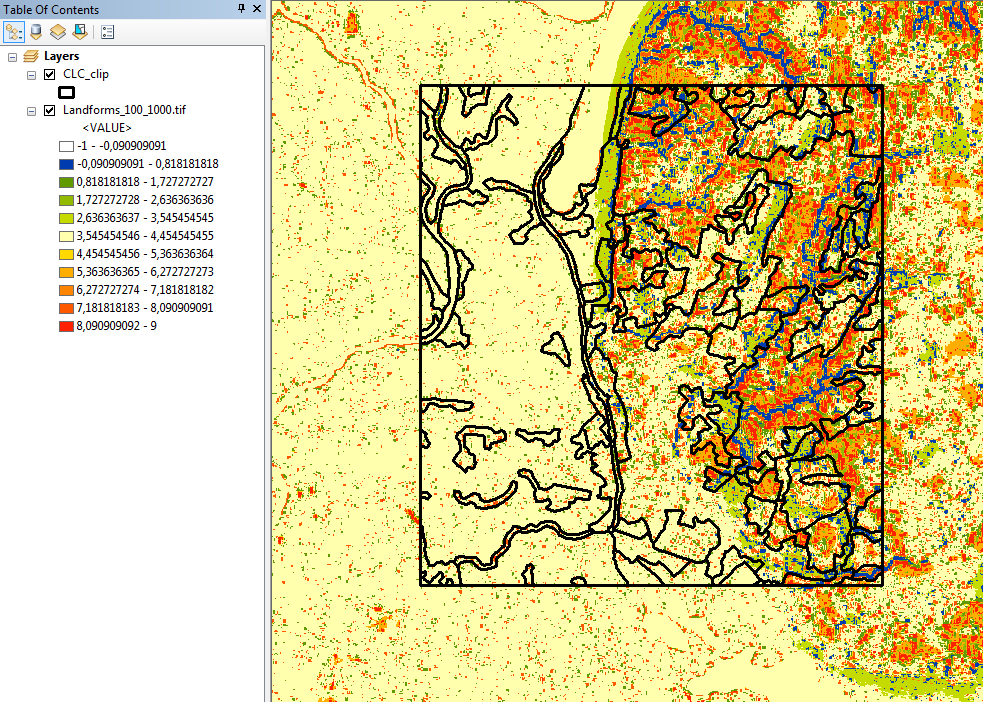
Task: Click label "-0,090909091 - 0,818181818"
Action: [x=148, y=164]
